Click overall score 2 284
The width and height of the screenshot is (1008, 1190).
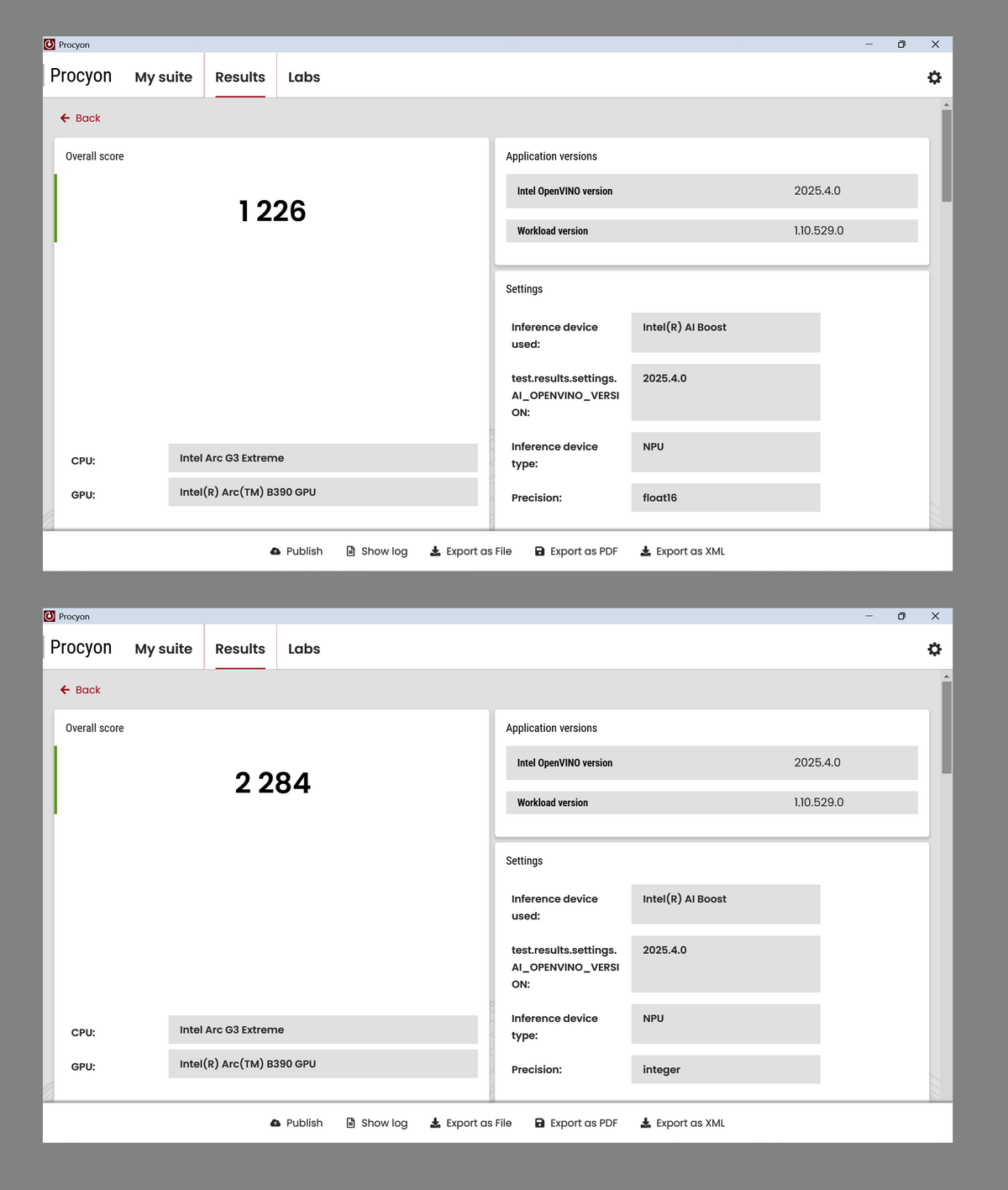click(x=272, y=782)
